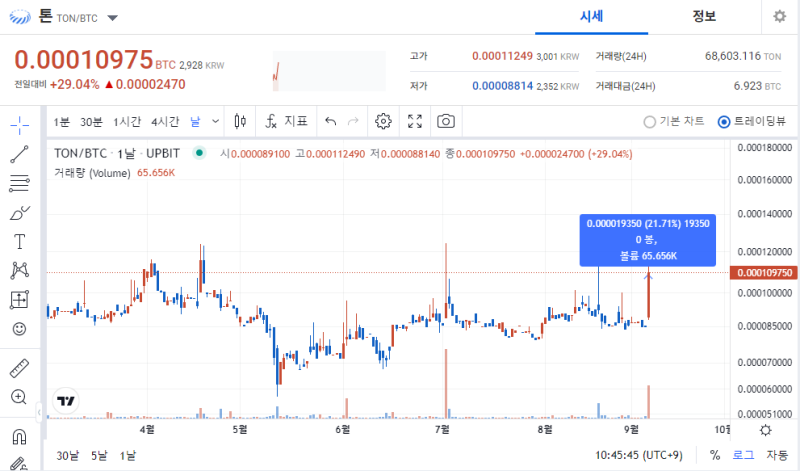Click the mini price sparkline thumbnail
The width and height of the screenshot is (800, 471).
329,71
